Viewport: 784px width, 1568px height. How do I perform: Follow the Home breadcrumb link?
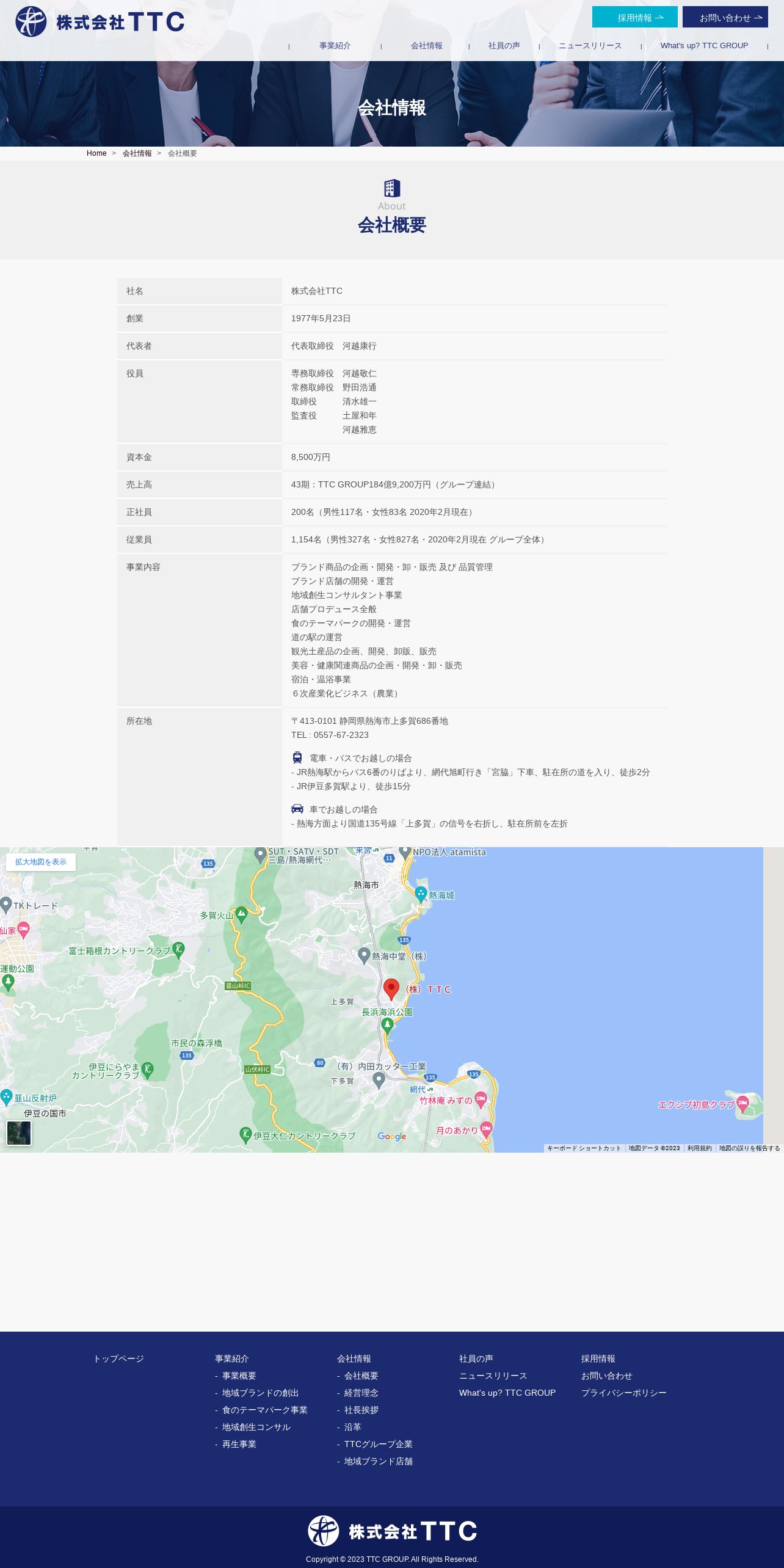[x=96, y=153]
